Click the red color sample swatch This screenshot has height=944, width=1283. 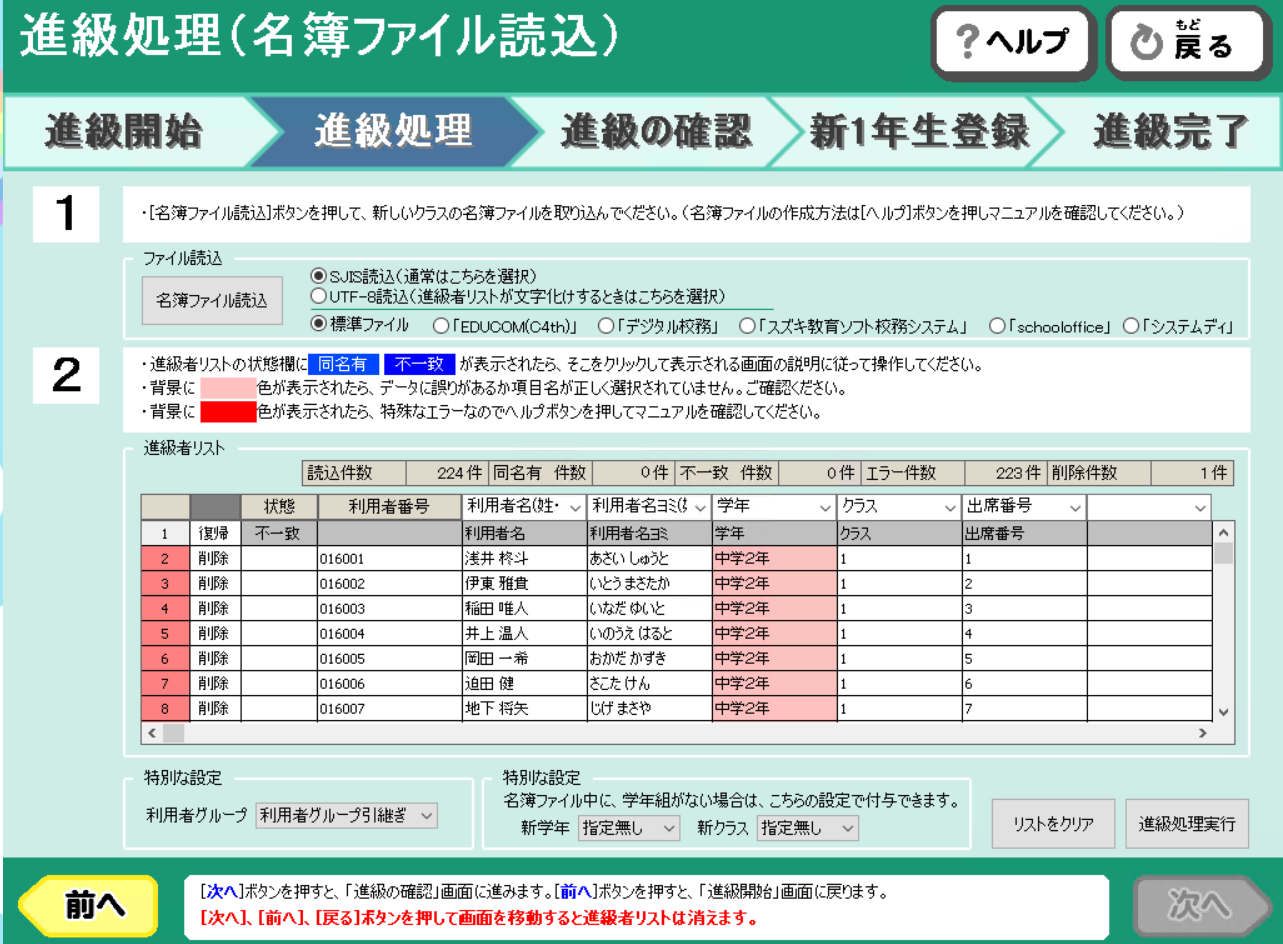pyautogui.click(x=228, y=411)
